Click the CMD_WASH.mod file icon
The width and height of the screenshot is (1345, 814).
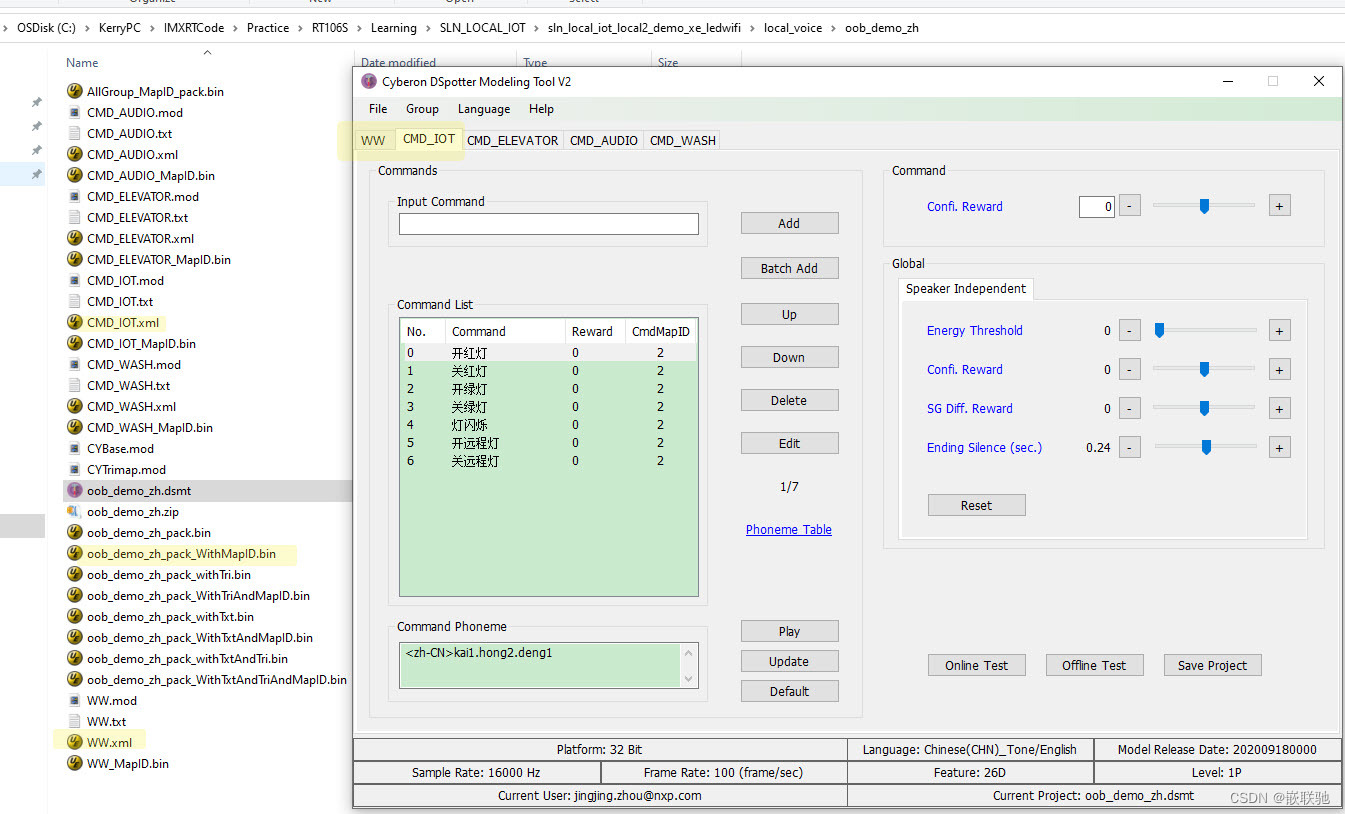(x=74, y=364)
